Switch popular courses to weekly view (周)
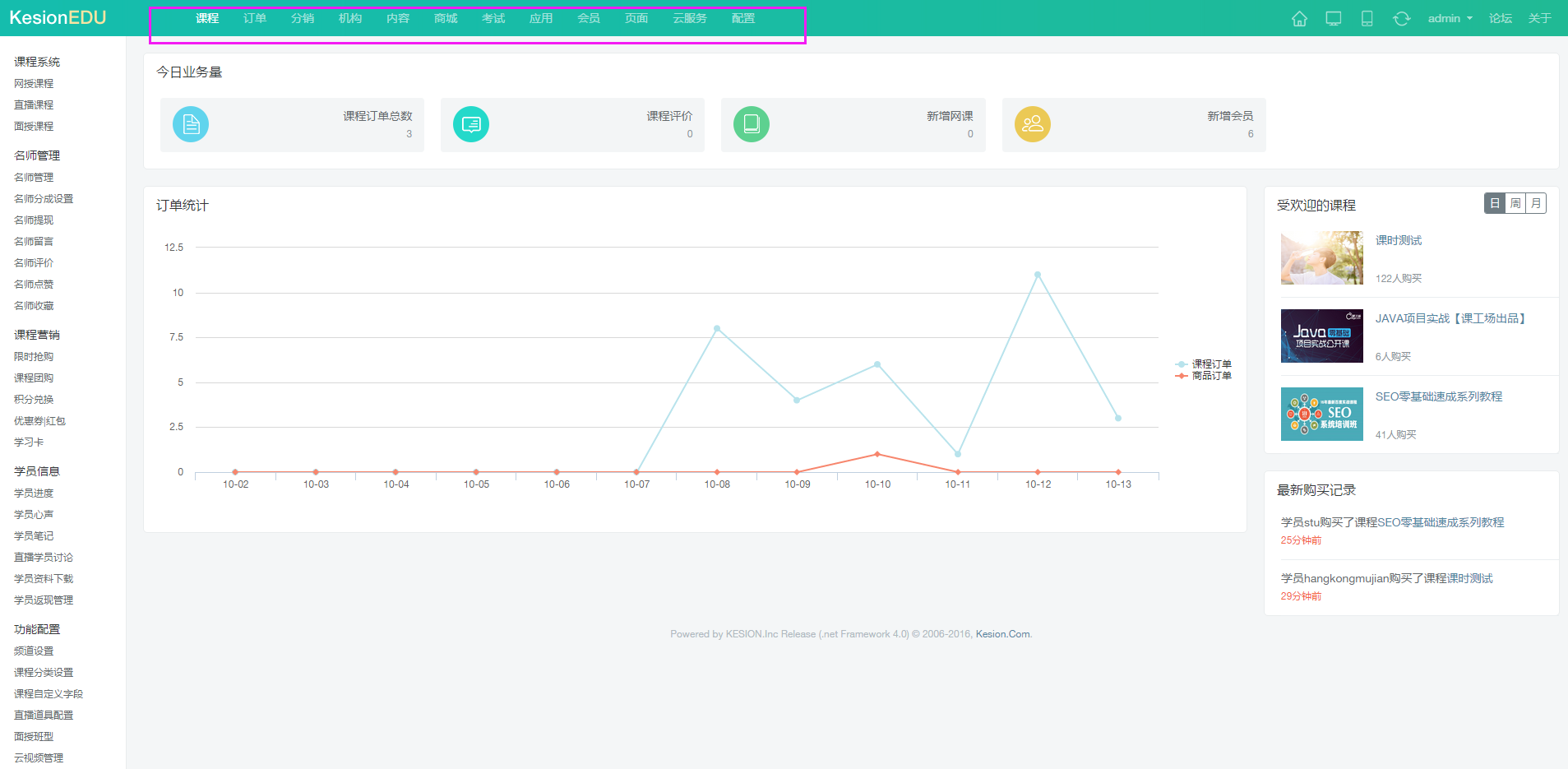This screenshot has height=769, width=1568. (x=1515, y=203)
